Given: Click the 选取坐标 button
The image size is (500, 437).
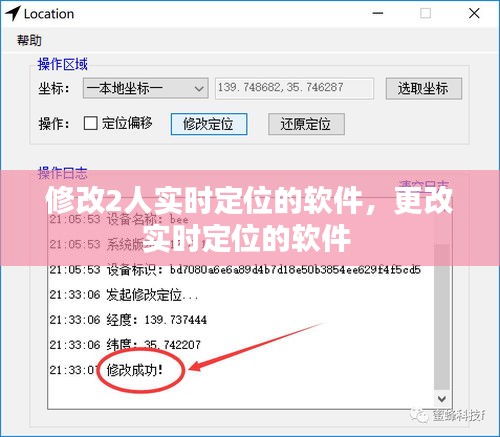Looking at the screenshot, I should click(424, 89).
